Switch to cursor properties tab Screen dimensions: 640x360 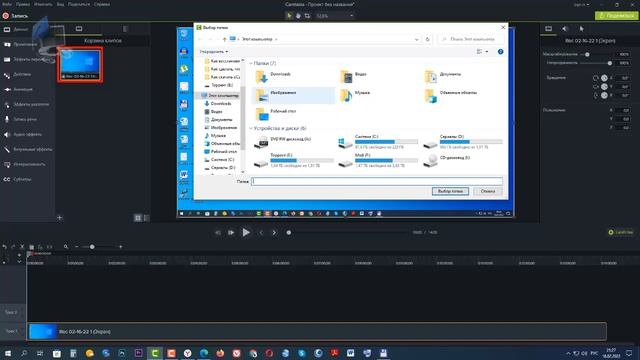point(582,29)
